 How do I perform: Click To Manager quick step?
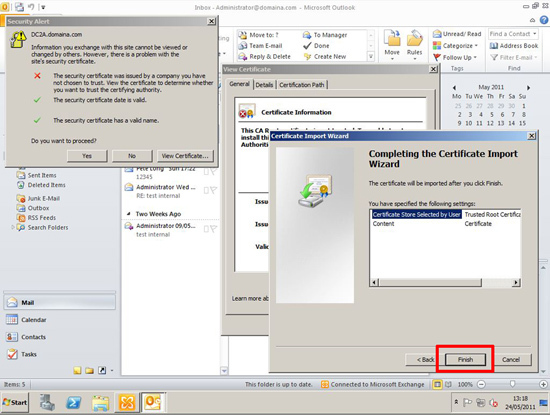325,35
